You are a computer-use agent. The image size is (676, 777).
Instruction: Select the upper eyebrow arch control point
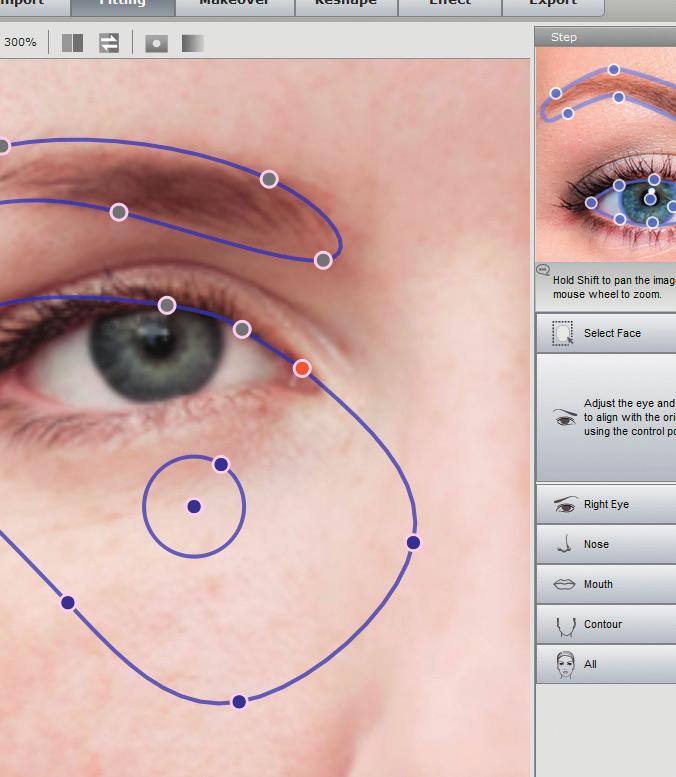[269, 179]
